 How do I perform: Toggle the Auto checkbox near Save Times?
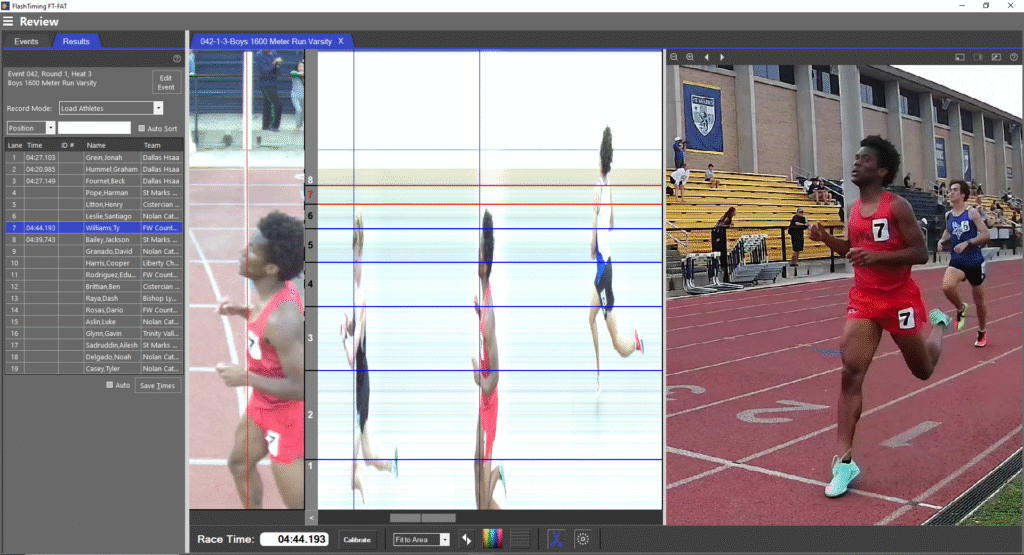click(110, 385)
